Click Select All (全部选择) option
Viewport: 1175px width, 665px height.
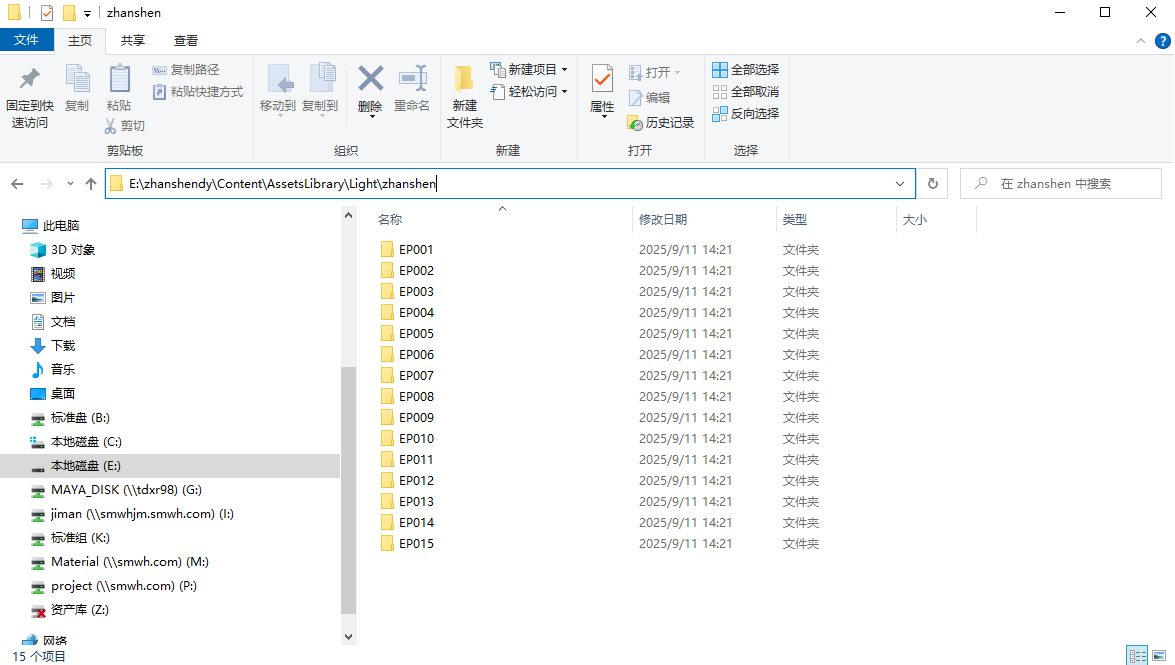coord(745,70)
